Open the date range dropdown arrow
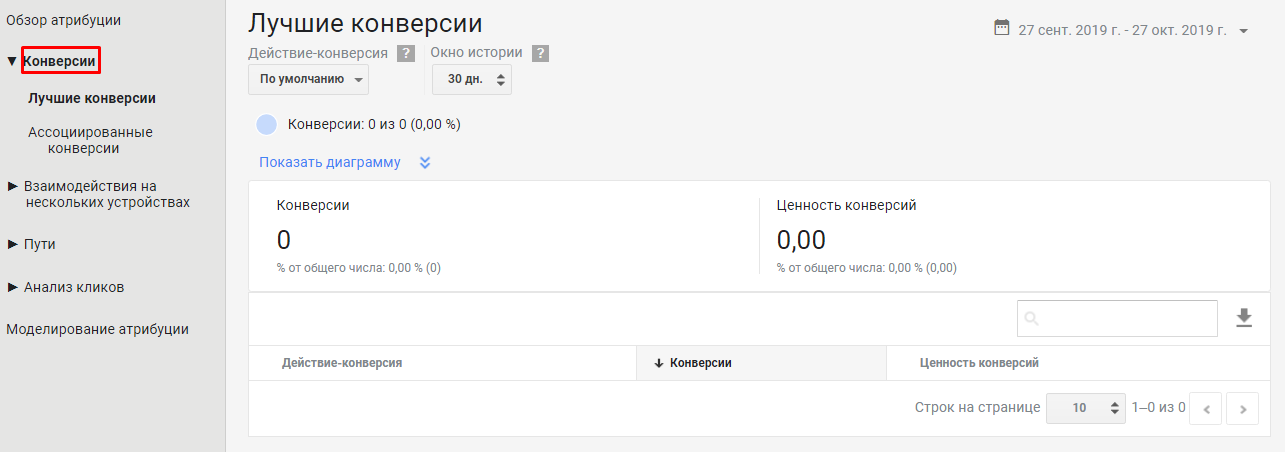Image resolution: width=1285 pixels, height=452 pixels. pyautogui.click(x=1243, y=31)
